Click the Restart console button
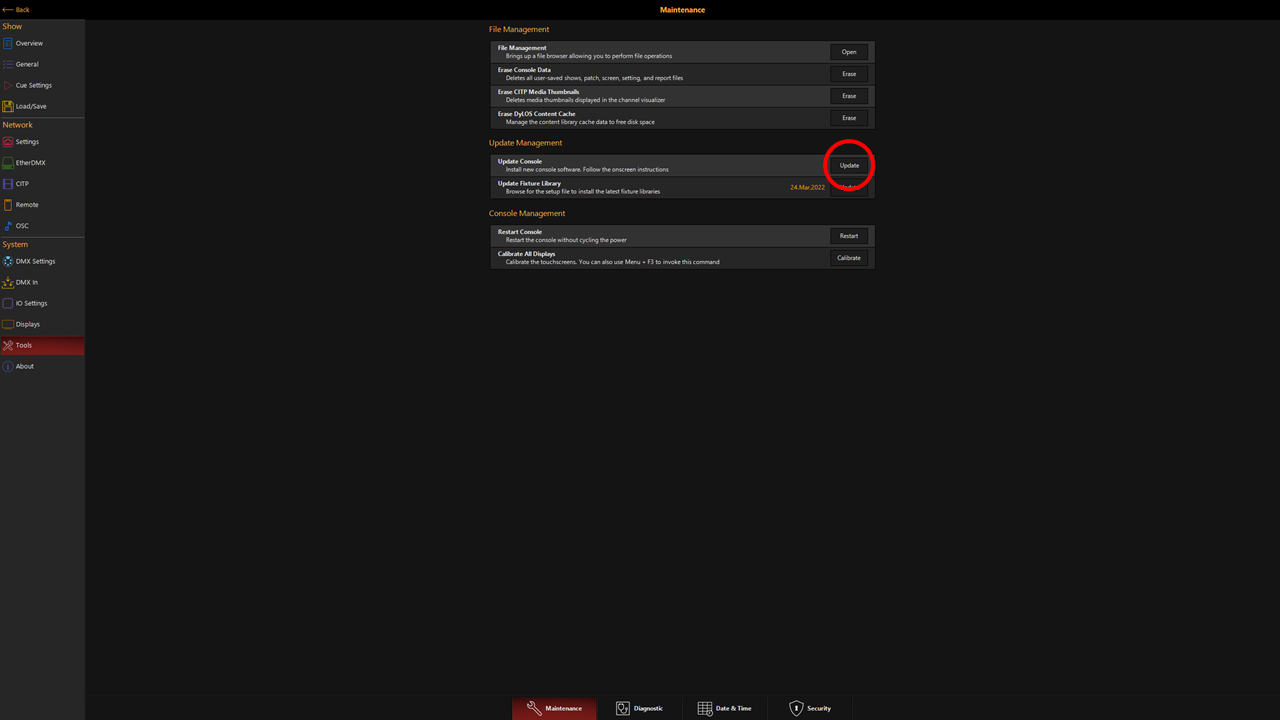1280x720 pixels. pyautogui.click(x=849, y=236)
